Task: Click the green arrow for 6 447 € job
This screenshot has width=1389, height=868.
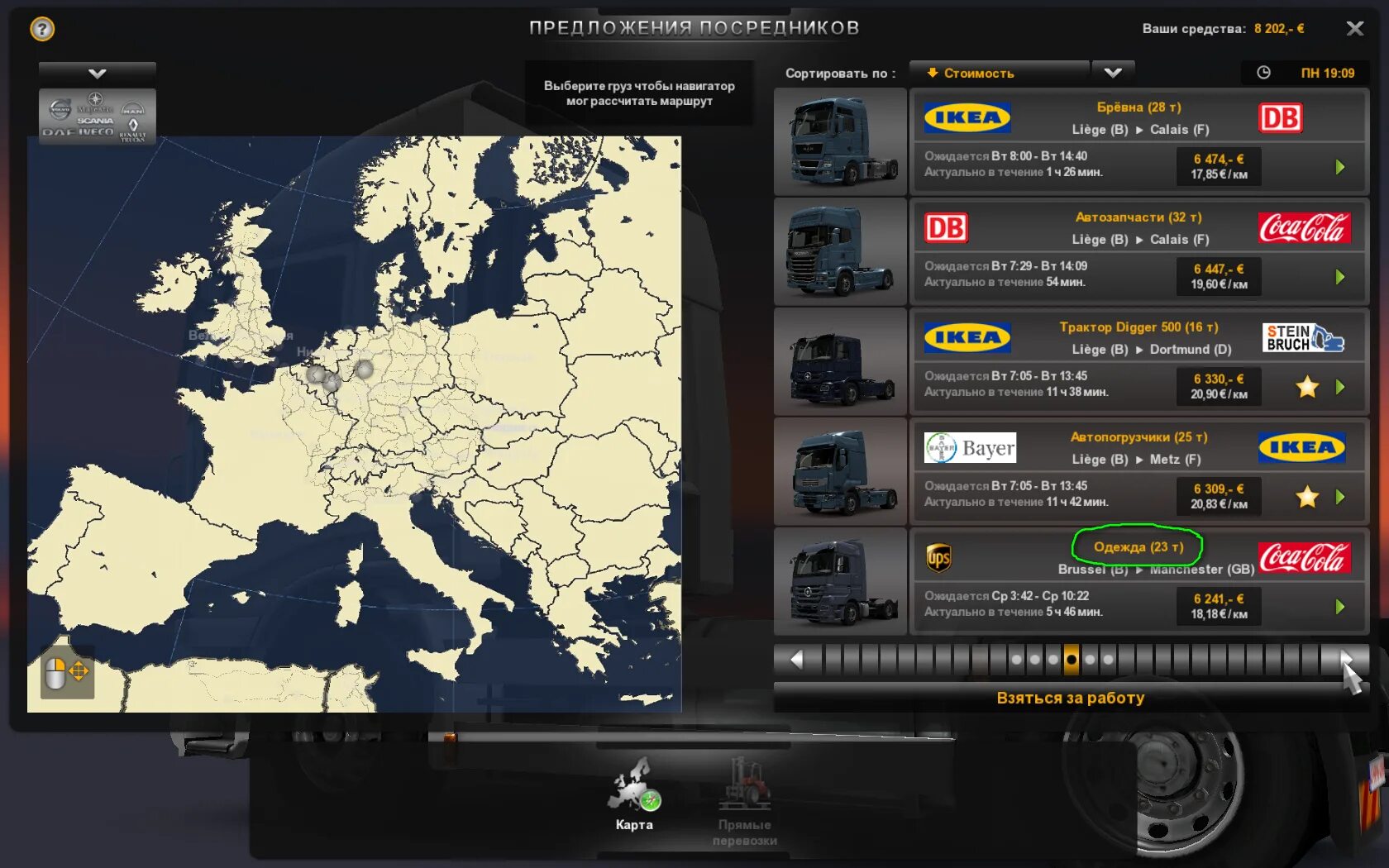Action: pos(1340,277)
